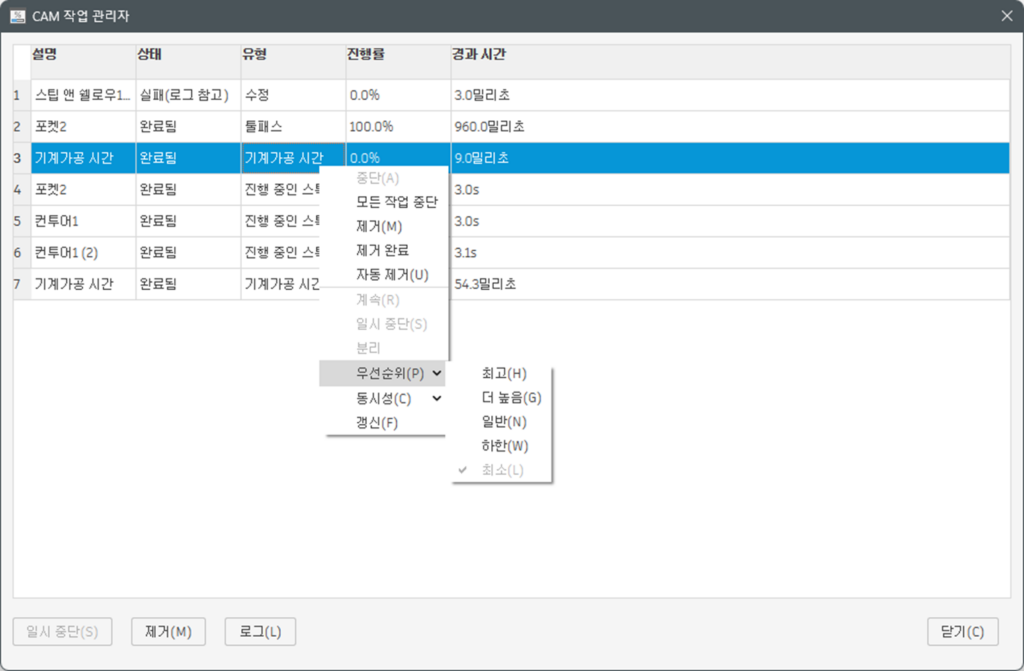This screenshot has width=1024, height=671.
Task: Click the 100.0% progress cell
Action: [x=398, y=126]
